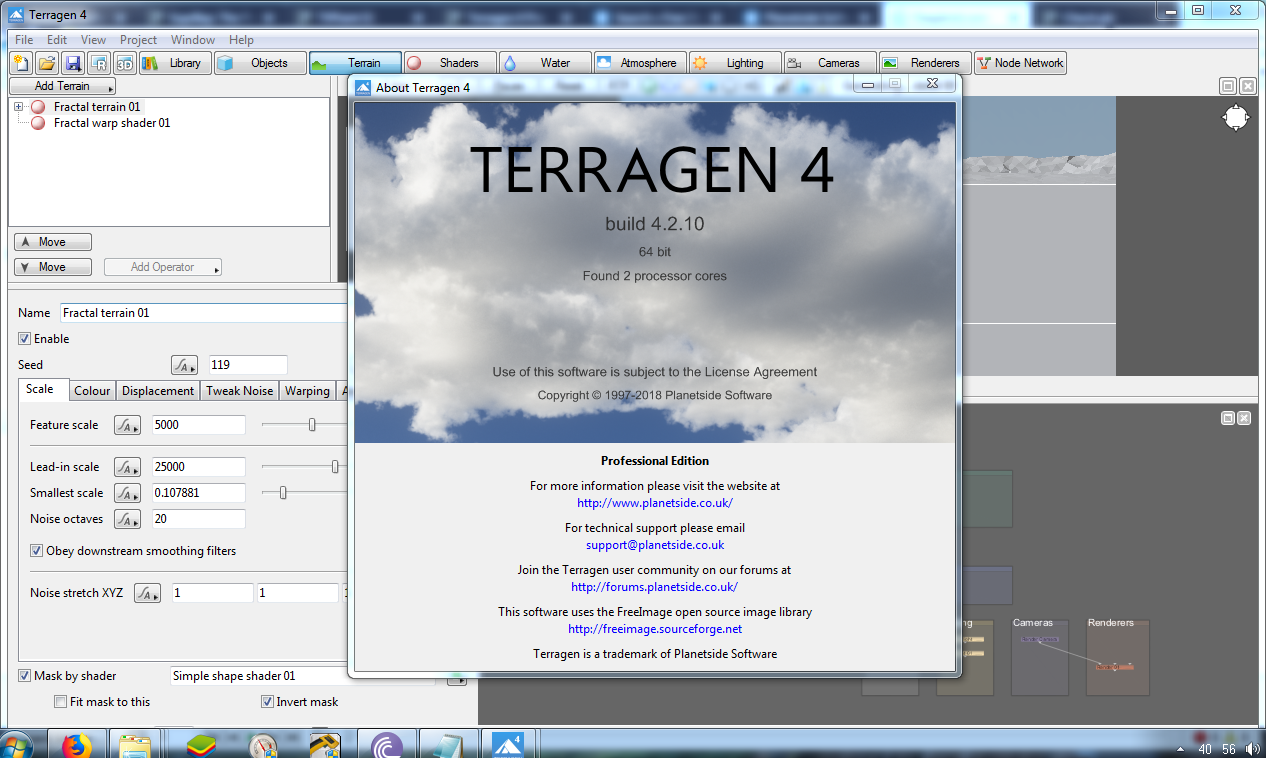
Task: Click the Feature scale slider handle
Action: pyautogui.click(x=312, y=425)
